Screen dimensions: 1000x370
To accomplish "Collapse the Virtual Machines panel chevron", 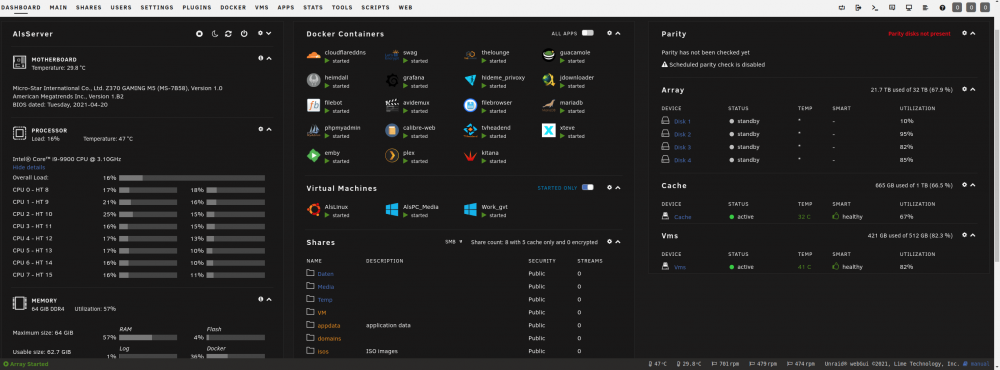I will 617,188.
